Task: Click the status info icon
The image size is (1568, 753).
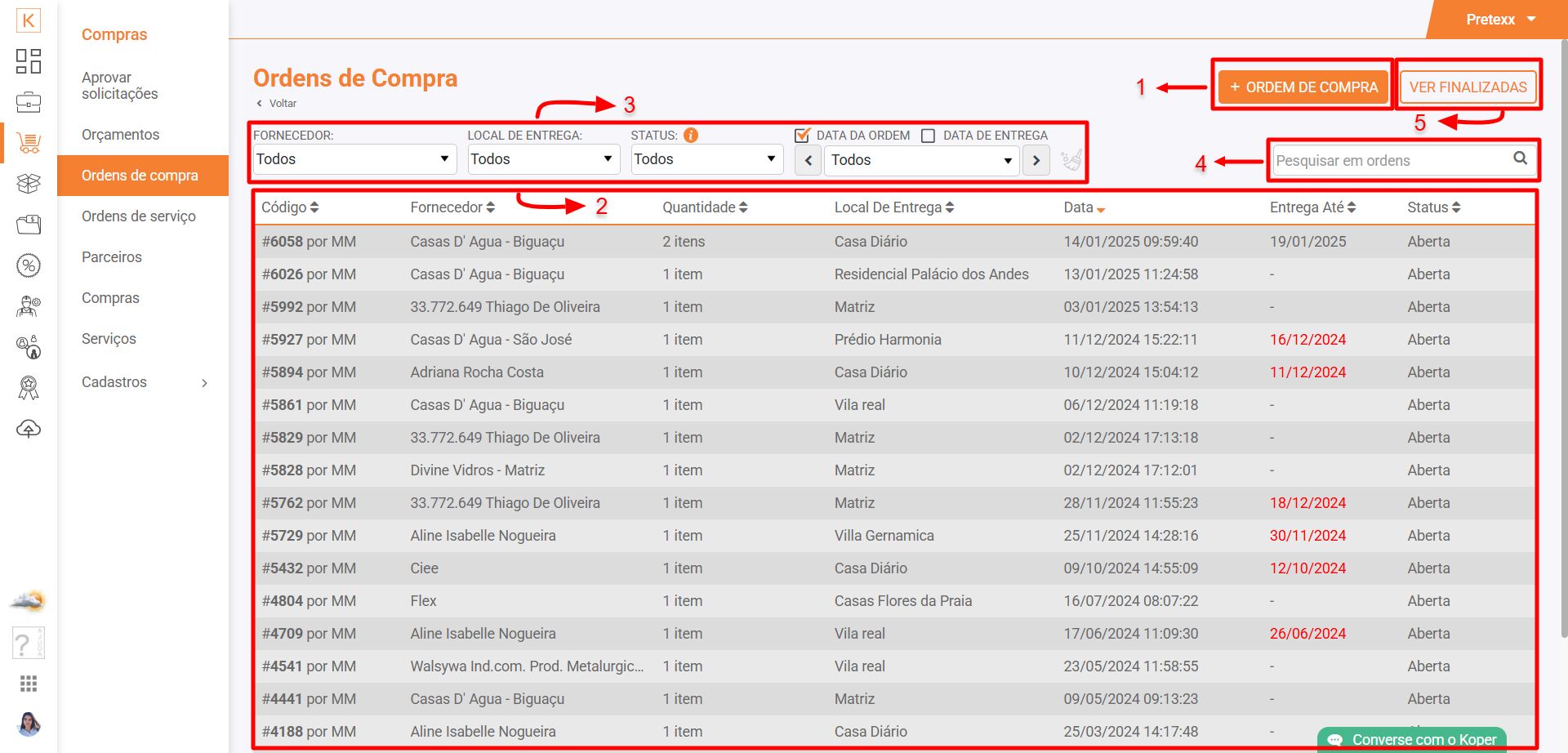Action: (x=691, y=136)
